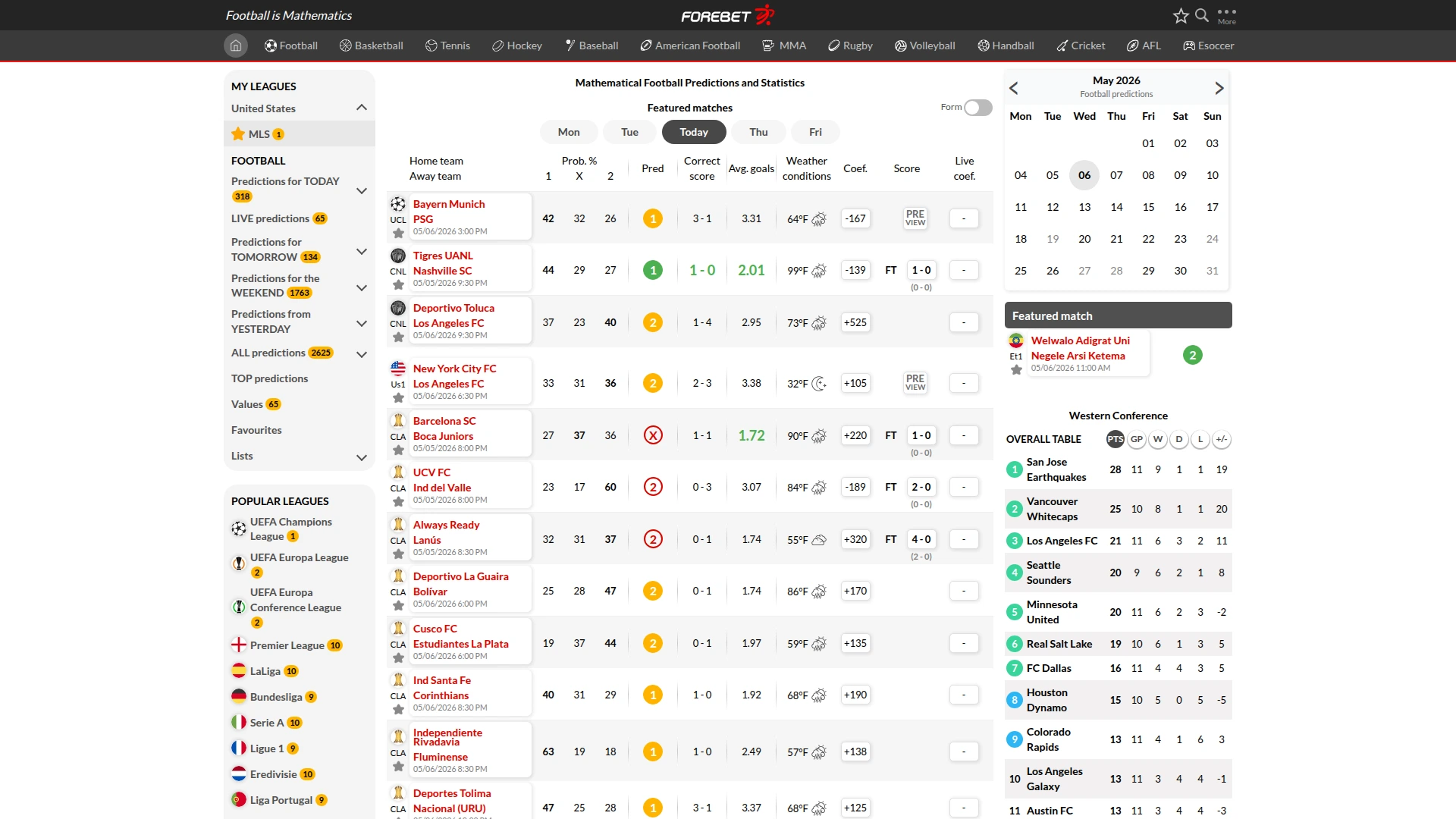Favourite the Tigres UANL vs Nashville match star
Screen dimensions: 1456x819
coord(398,285)
